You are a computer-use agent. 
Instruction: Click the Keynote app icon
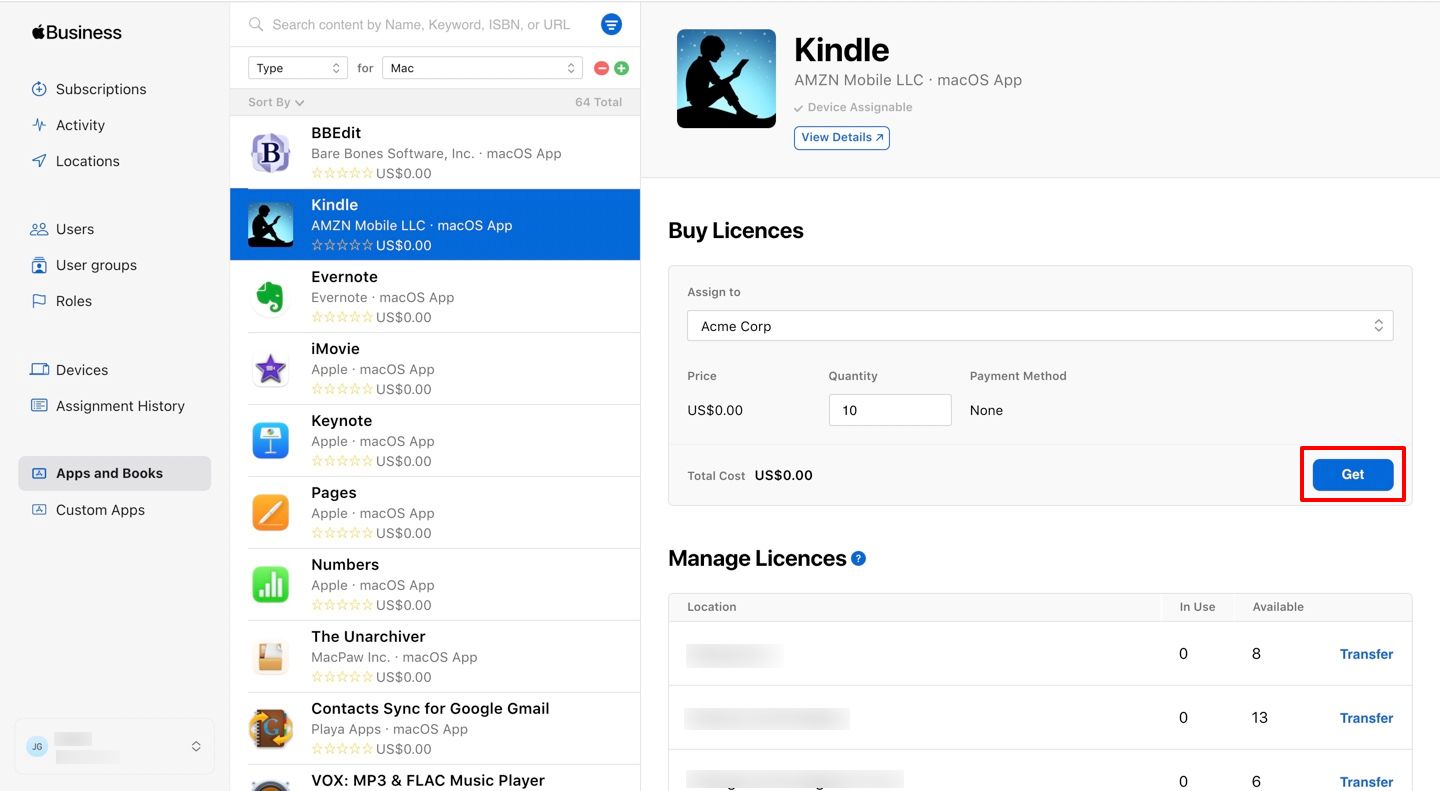click(270, 441)
